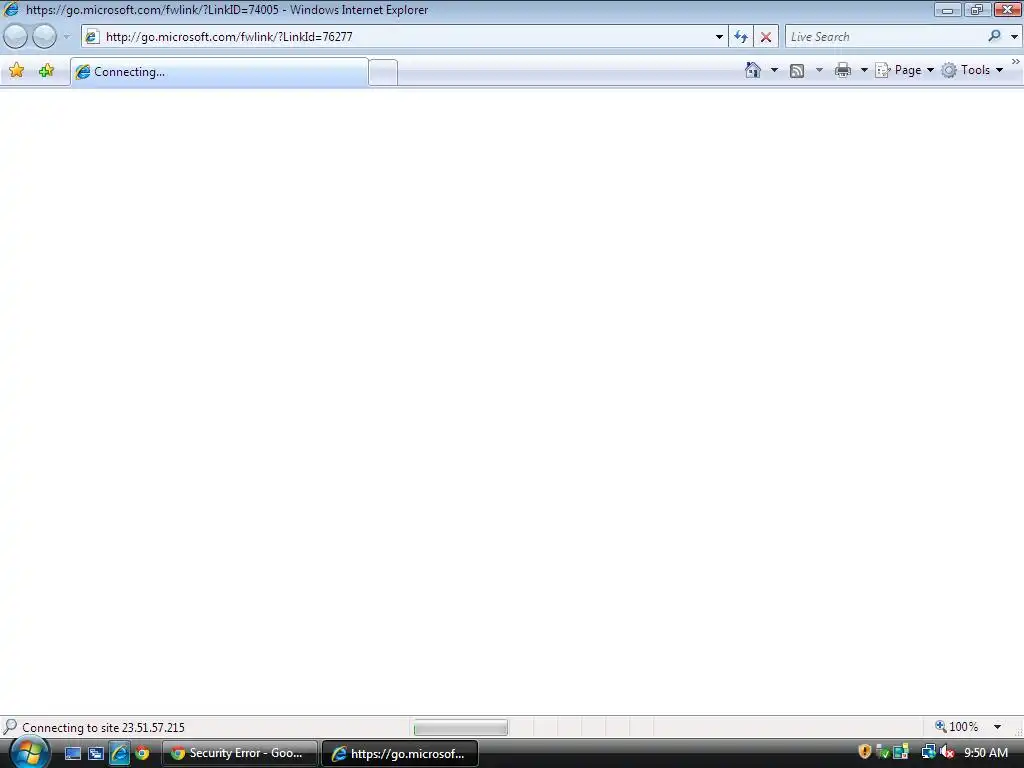Click the Internet Explorer title bar icon
The height and width of the screenshot is (768, 1024).
11,9
